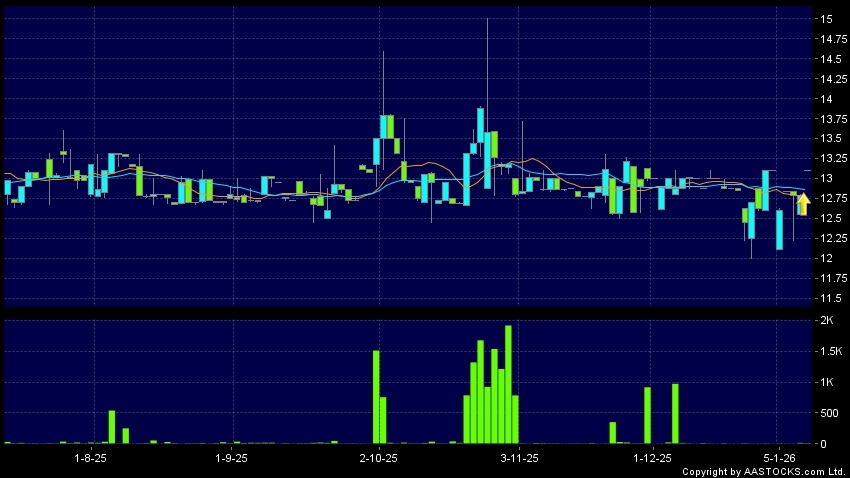Viewport: 850px width, 478px height.
Task: Click the 12 price axis label
Action: [826, 259]
